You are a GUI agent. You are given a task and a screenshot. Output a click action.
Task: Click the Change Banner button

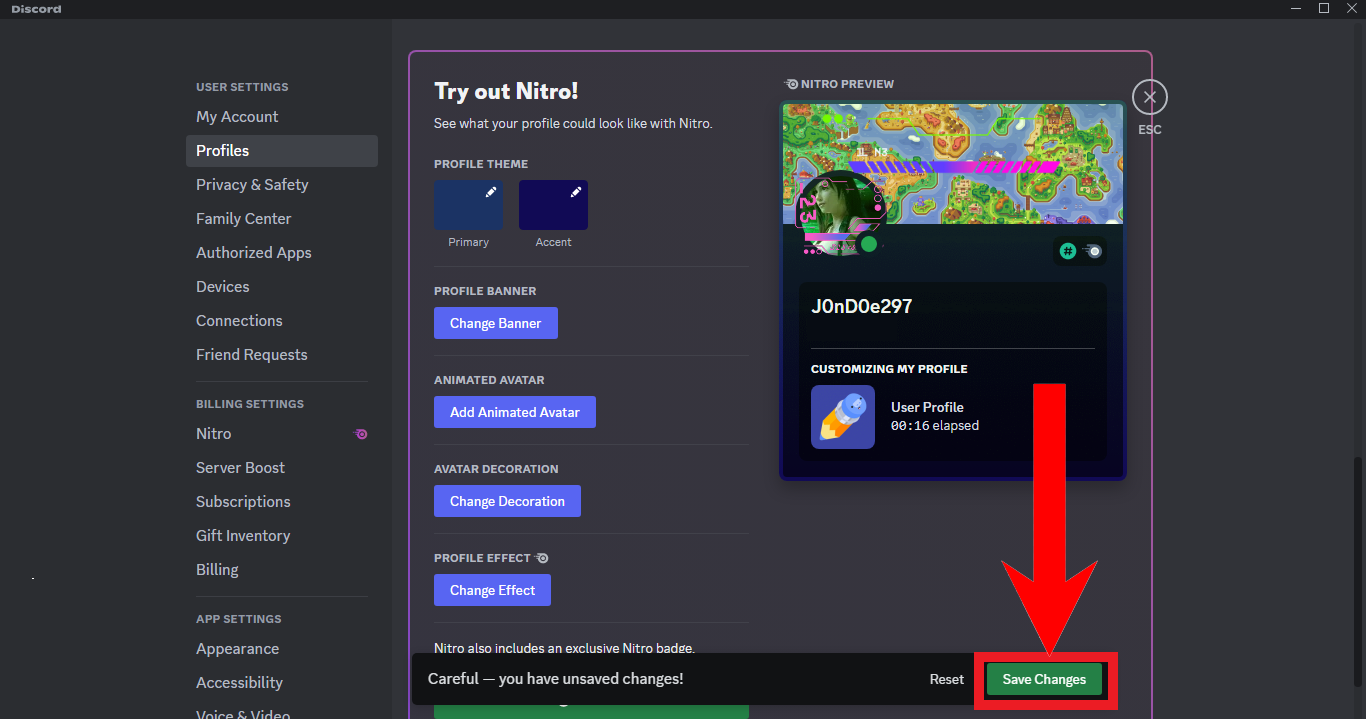[496, 323]
